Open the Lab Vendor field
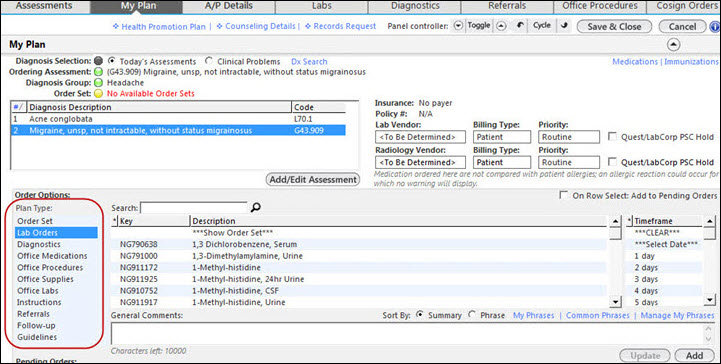 pos(420,137)
